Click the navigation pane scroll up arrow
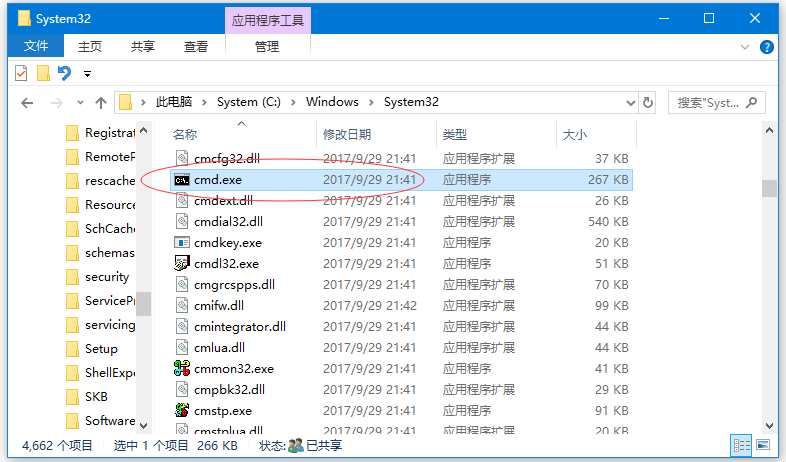Image resolution: width=786 pixels, height=462 pixels. [x=143, y=131]
